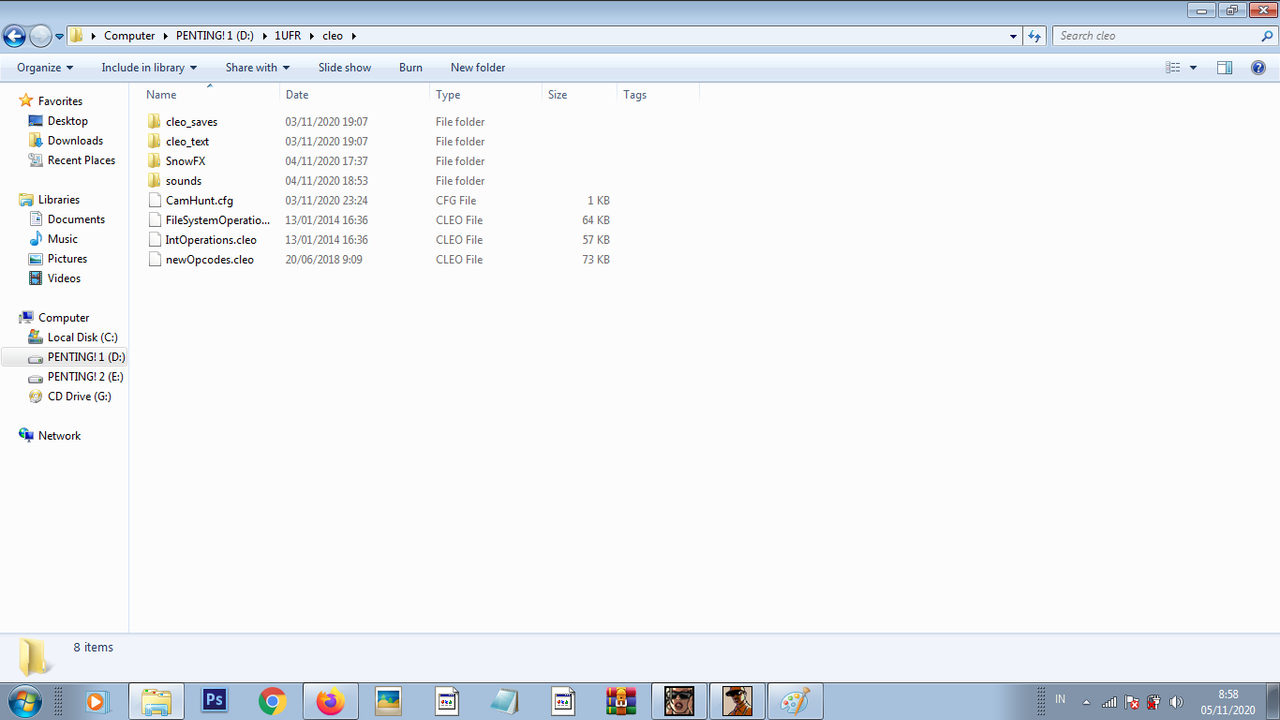
Task: Open Desktop in the navigation pane
Action: [67, 121]
